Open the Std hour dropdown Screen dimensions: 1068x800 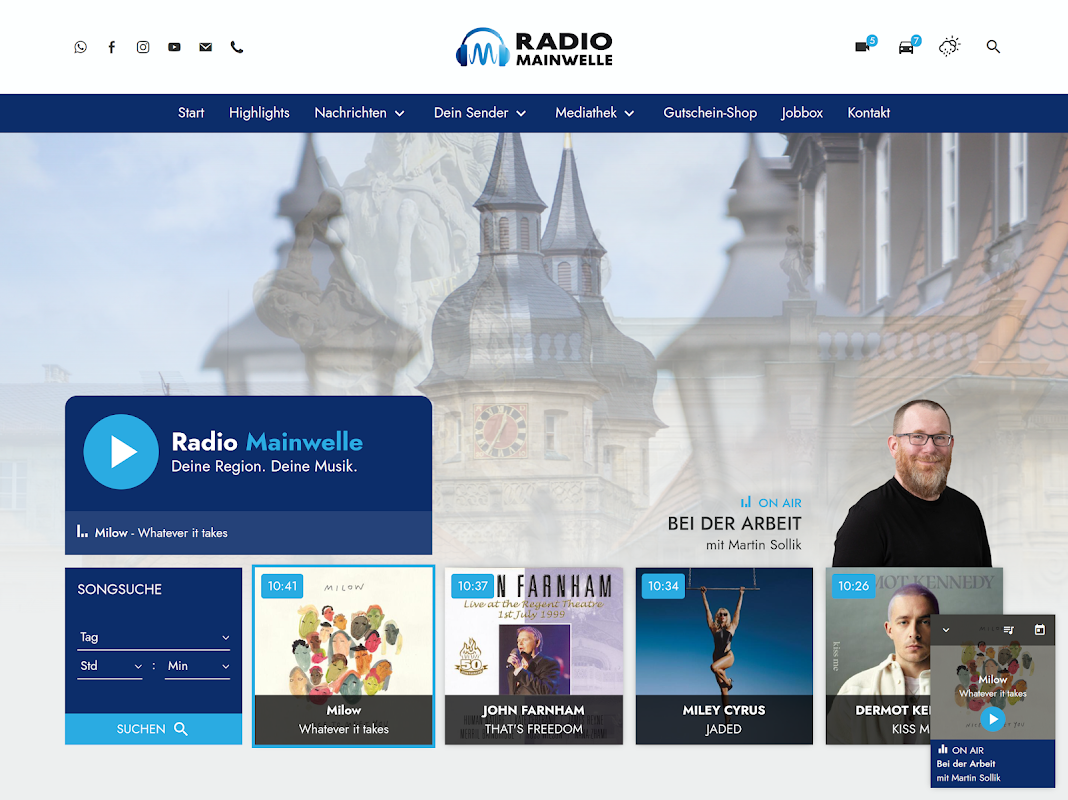click(110, 666)
